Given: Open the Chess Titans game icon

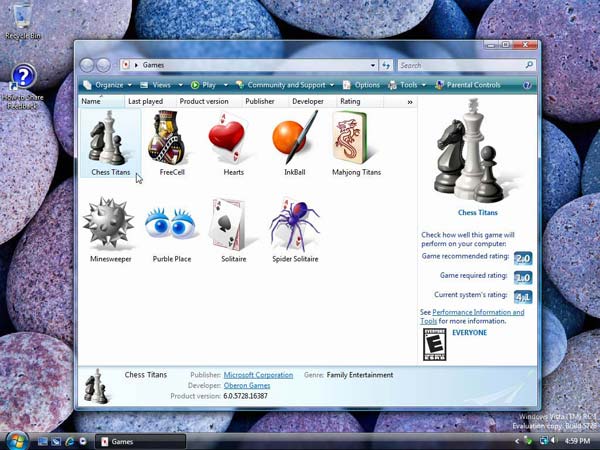Looking at the screenshot, I should point(110,140).
